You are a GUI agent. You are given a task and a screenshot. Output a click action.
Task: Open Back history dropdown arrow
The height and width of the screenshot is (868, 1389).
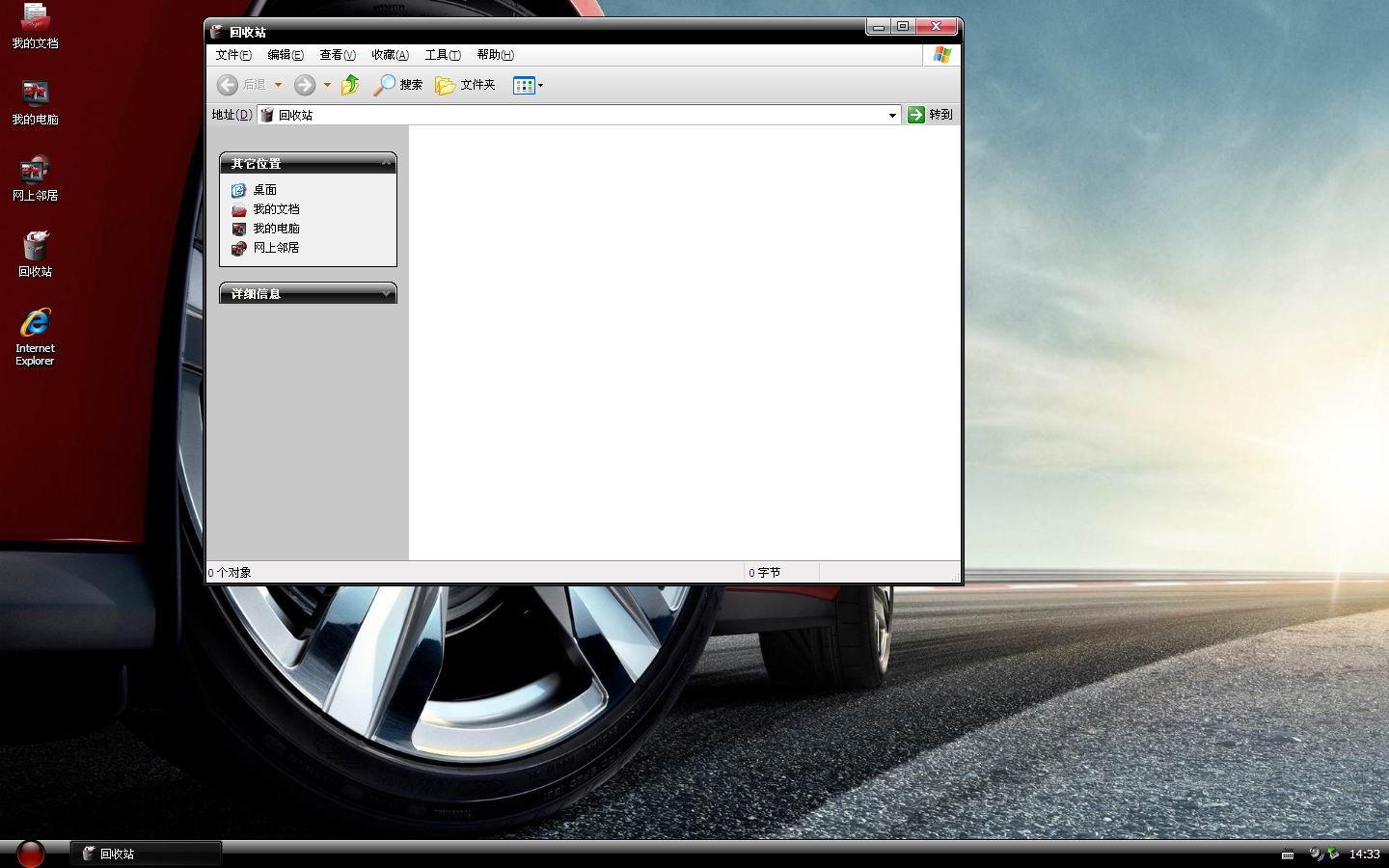coord(278,85)
